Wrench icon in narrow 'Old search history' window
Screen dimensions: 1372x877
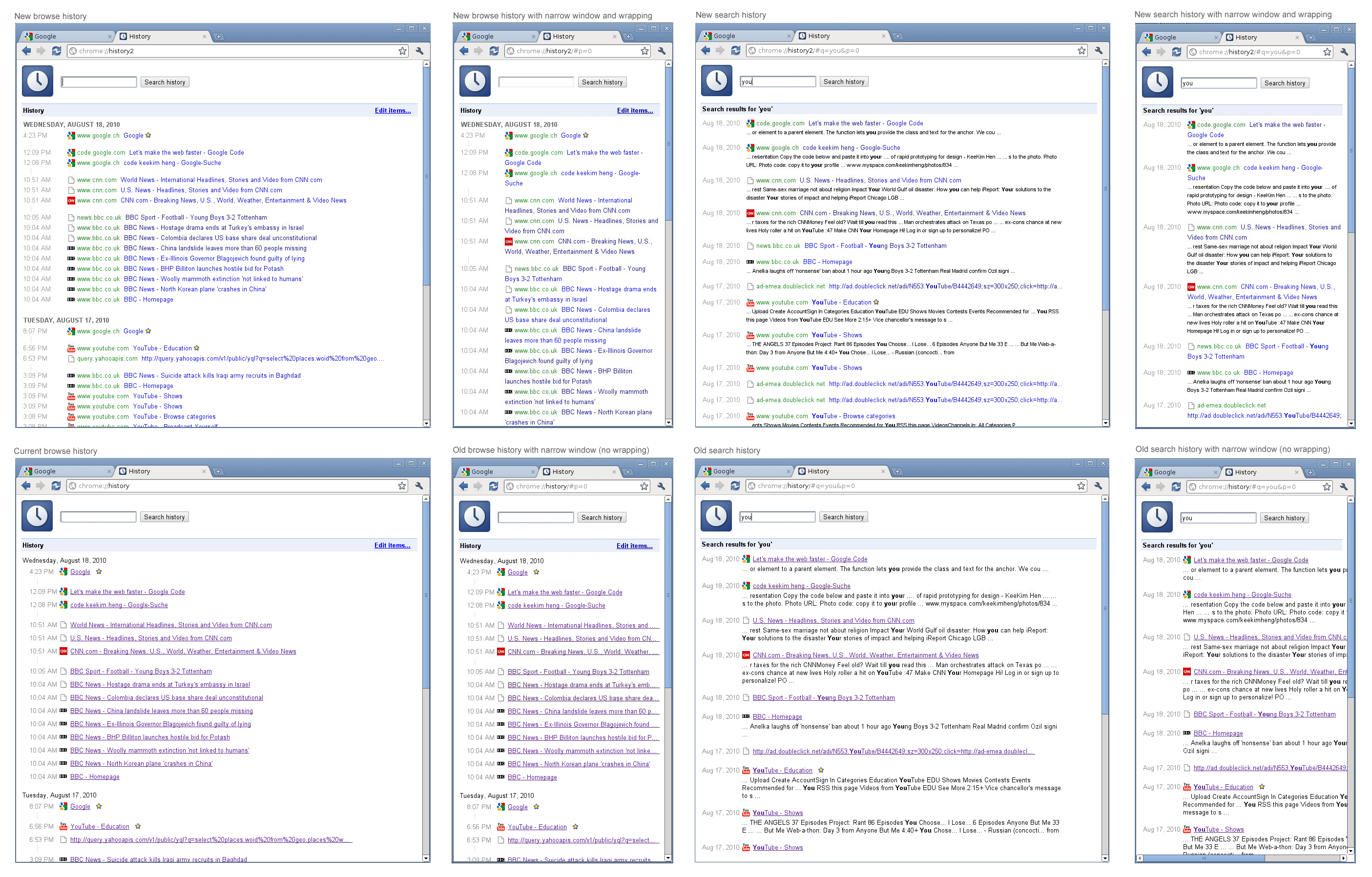[1344, 487]
